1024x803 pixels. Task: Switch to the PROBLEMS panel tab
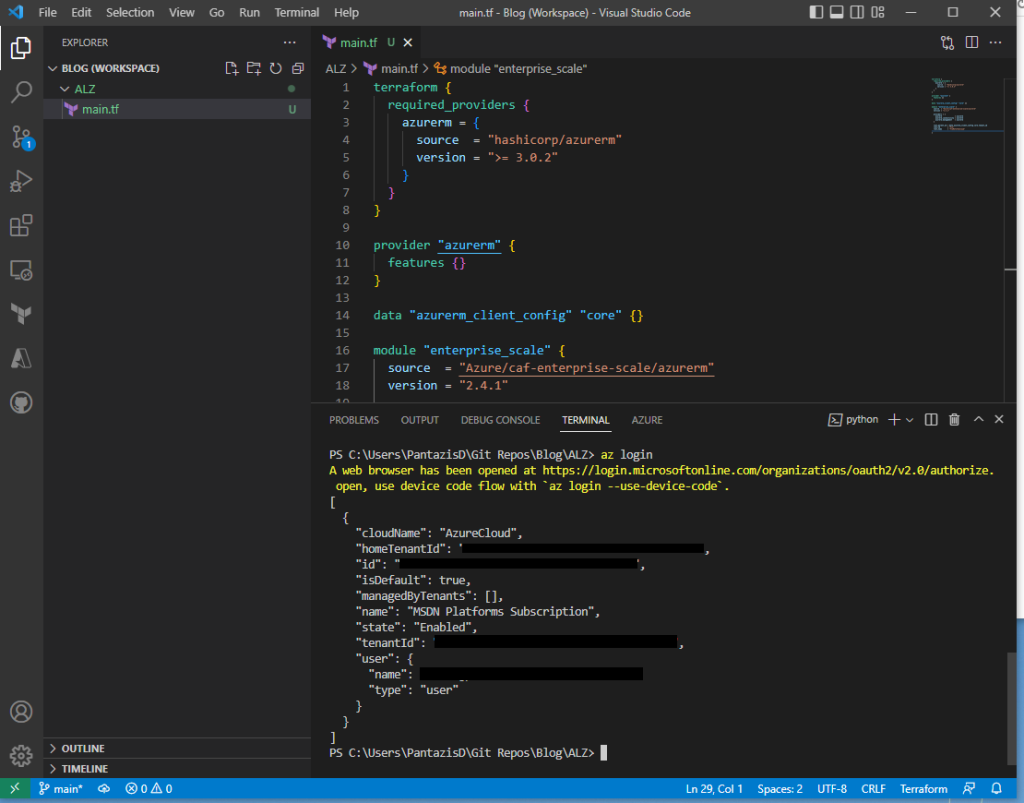coord(354,420)
